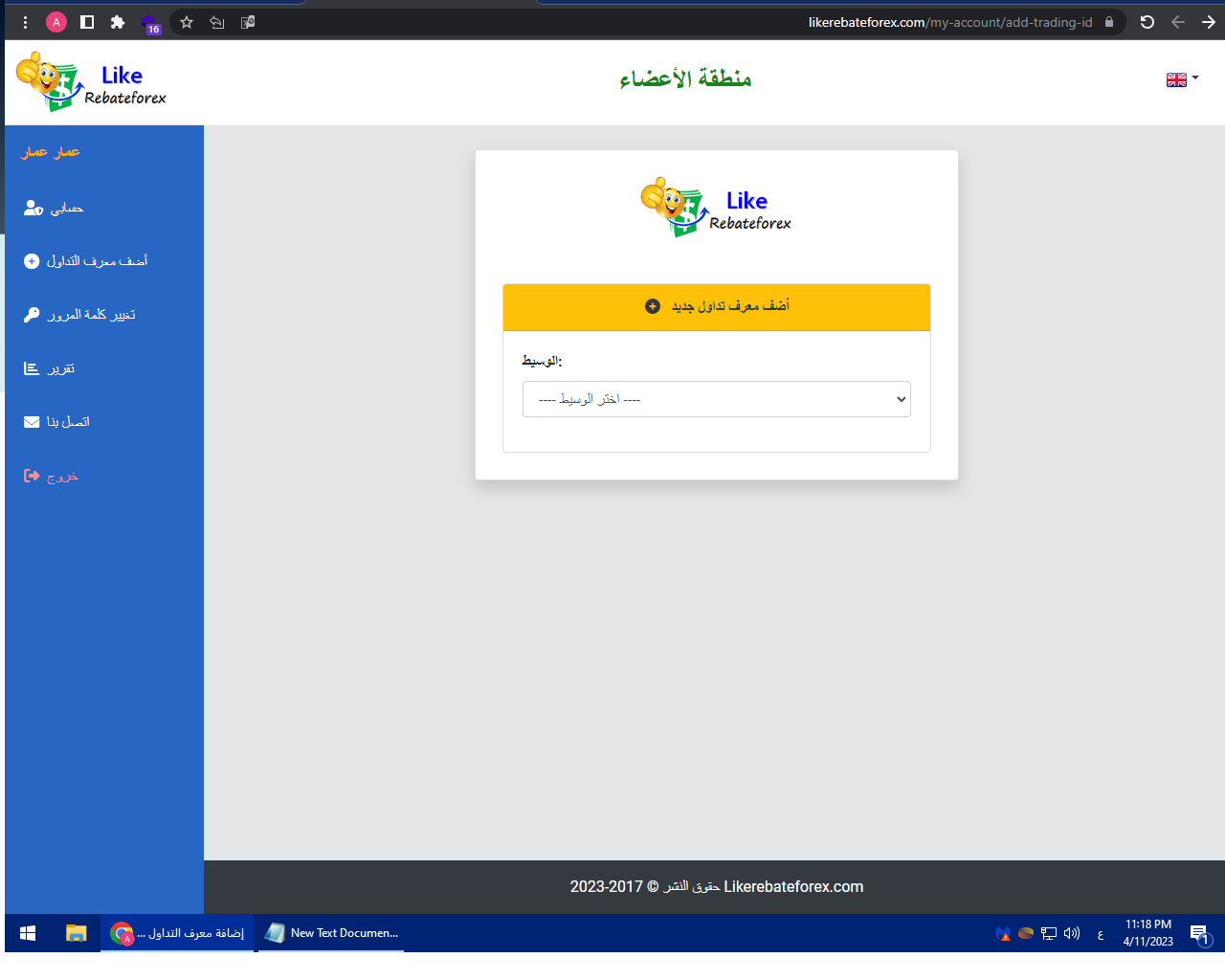Screen dimensions: 1225x980
Task: Click the translate page icon in address bar
Action: click(x=248, y=22)
